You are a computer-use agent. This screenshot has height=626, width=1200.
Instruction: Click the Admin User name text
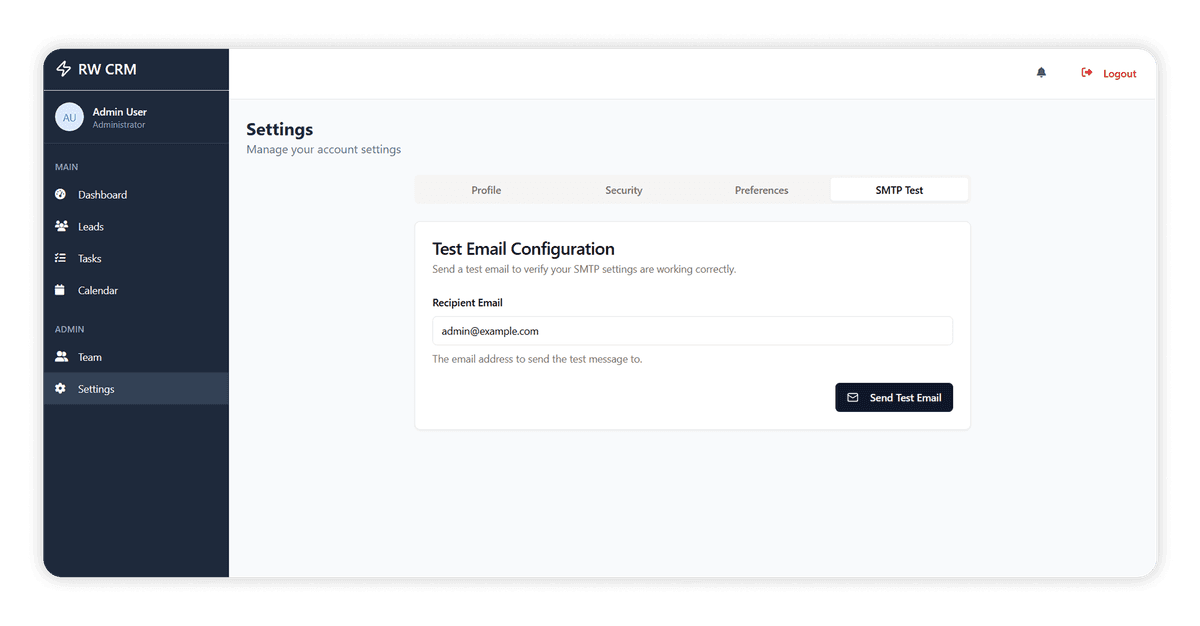120,112
